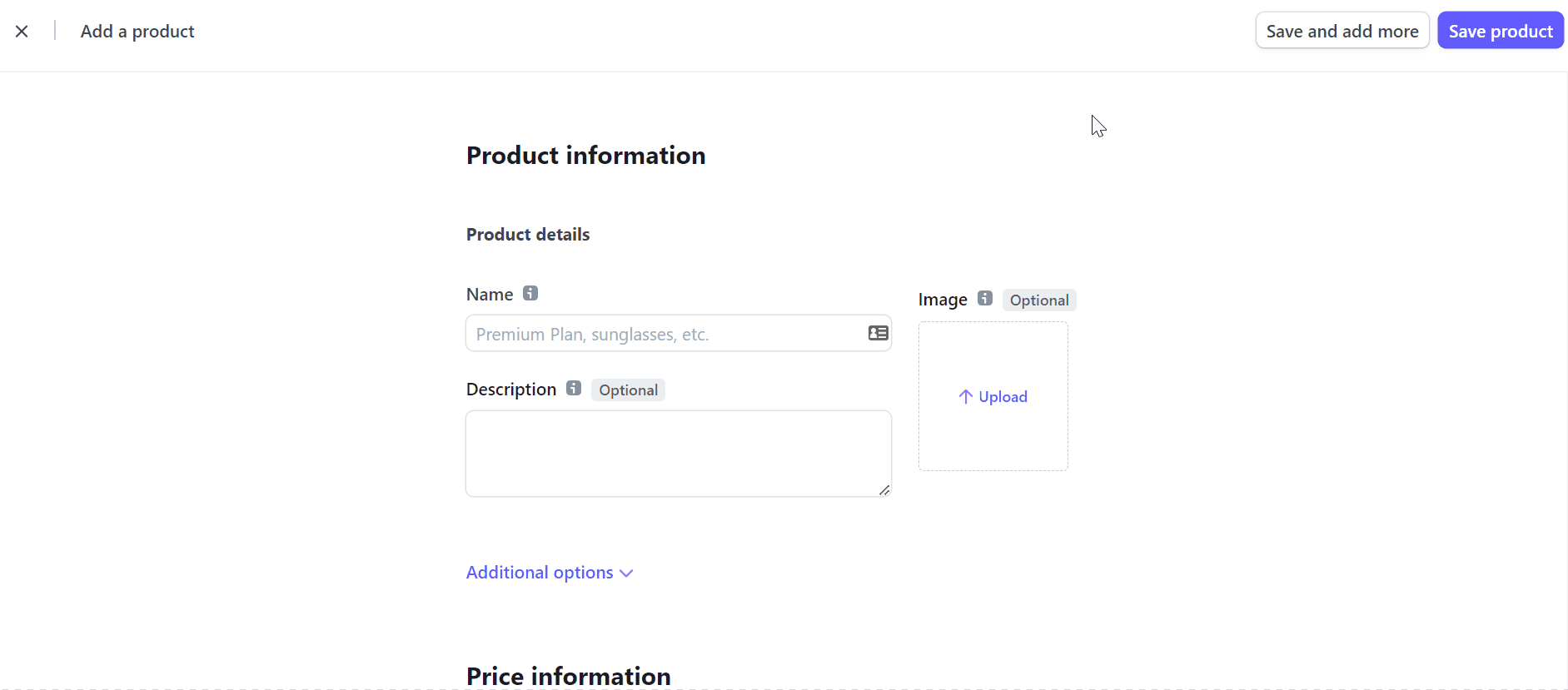Click the Optional badge beside Image
Image resolution: width=1568 pixels, height=690 pixels.
[1038, 300]
